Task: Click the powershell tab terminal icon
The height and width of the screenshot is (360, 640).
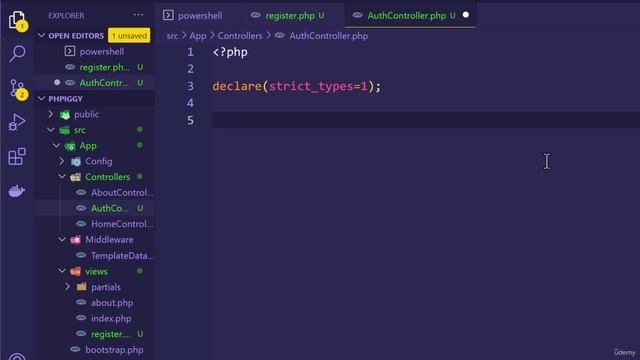Action: pos(168,16)
